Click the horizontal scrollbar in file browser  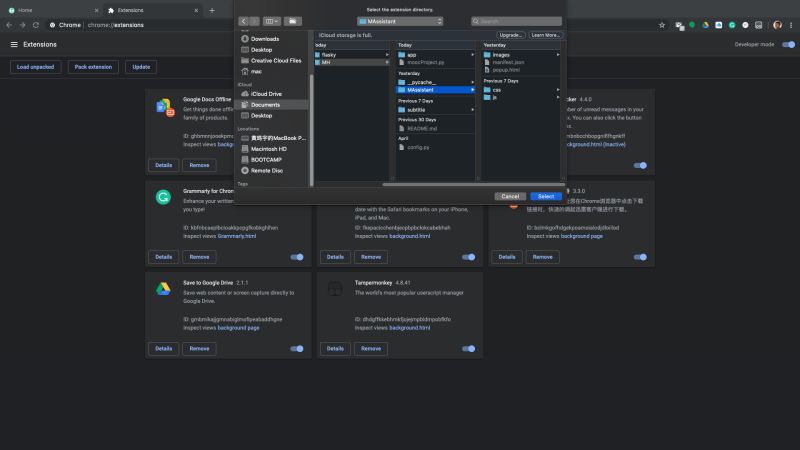coord(473,185)
